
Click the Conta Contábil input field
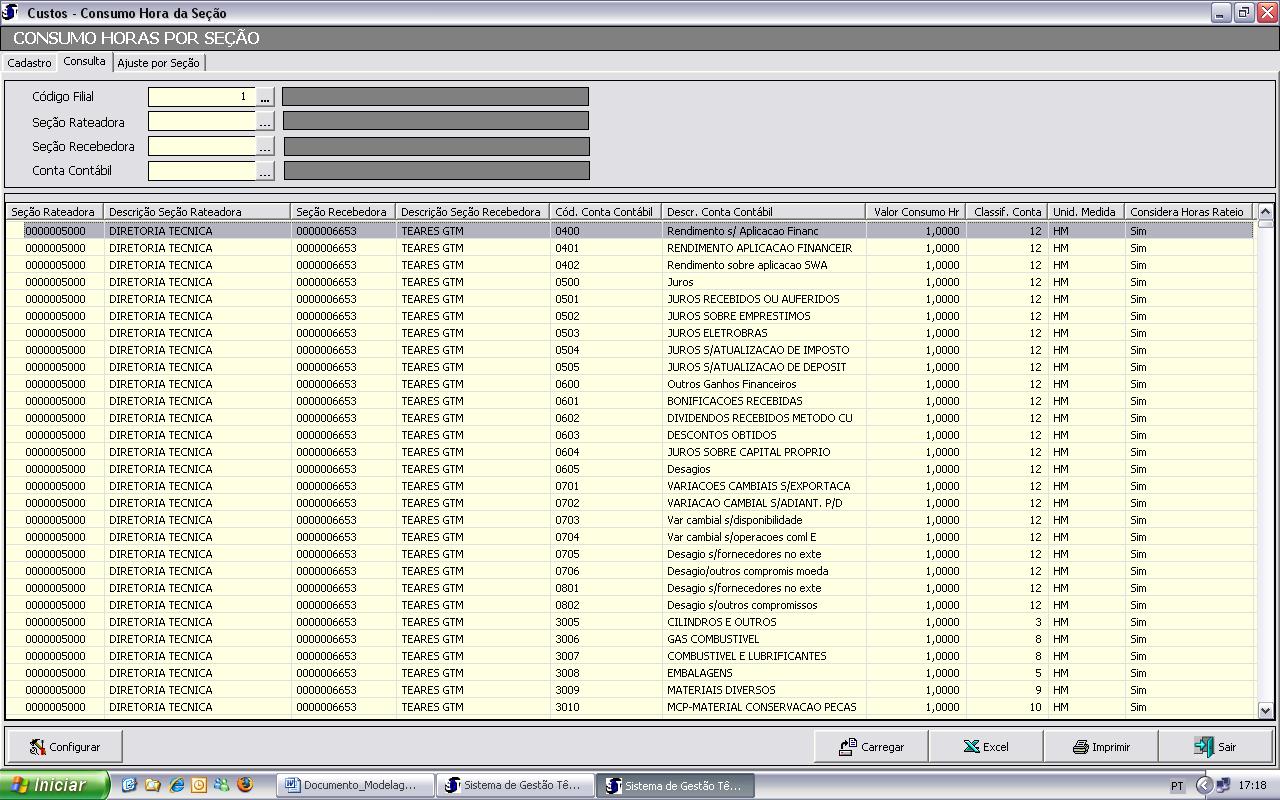tap(202, 171)
